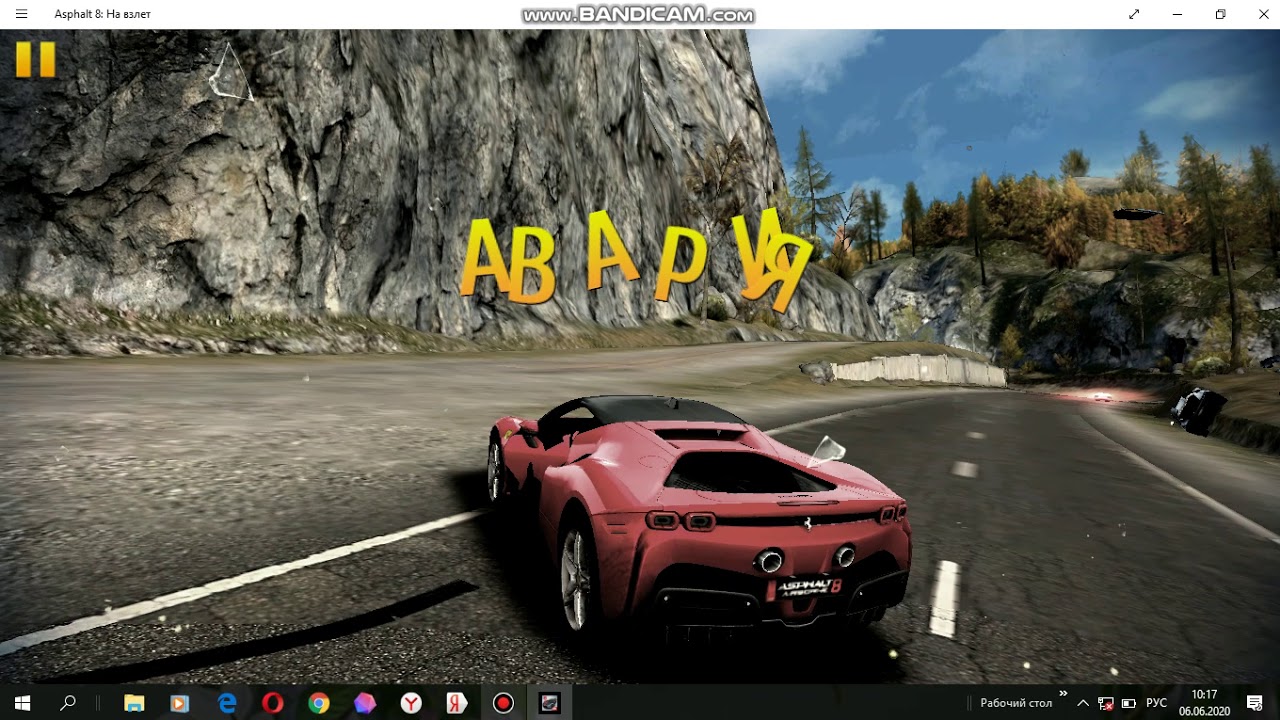This screenshot has width=1280, height=720.
Task: Switch to the Bandicam recorder on the taskbar
Action: point(503,703)
